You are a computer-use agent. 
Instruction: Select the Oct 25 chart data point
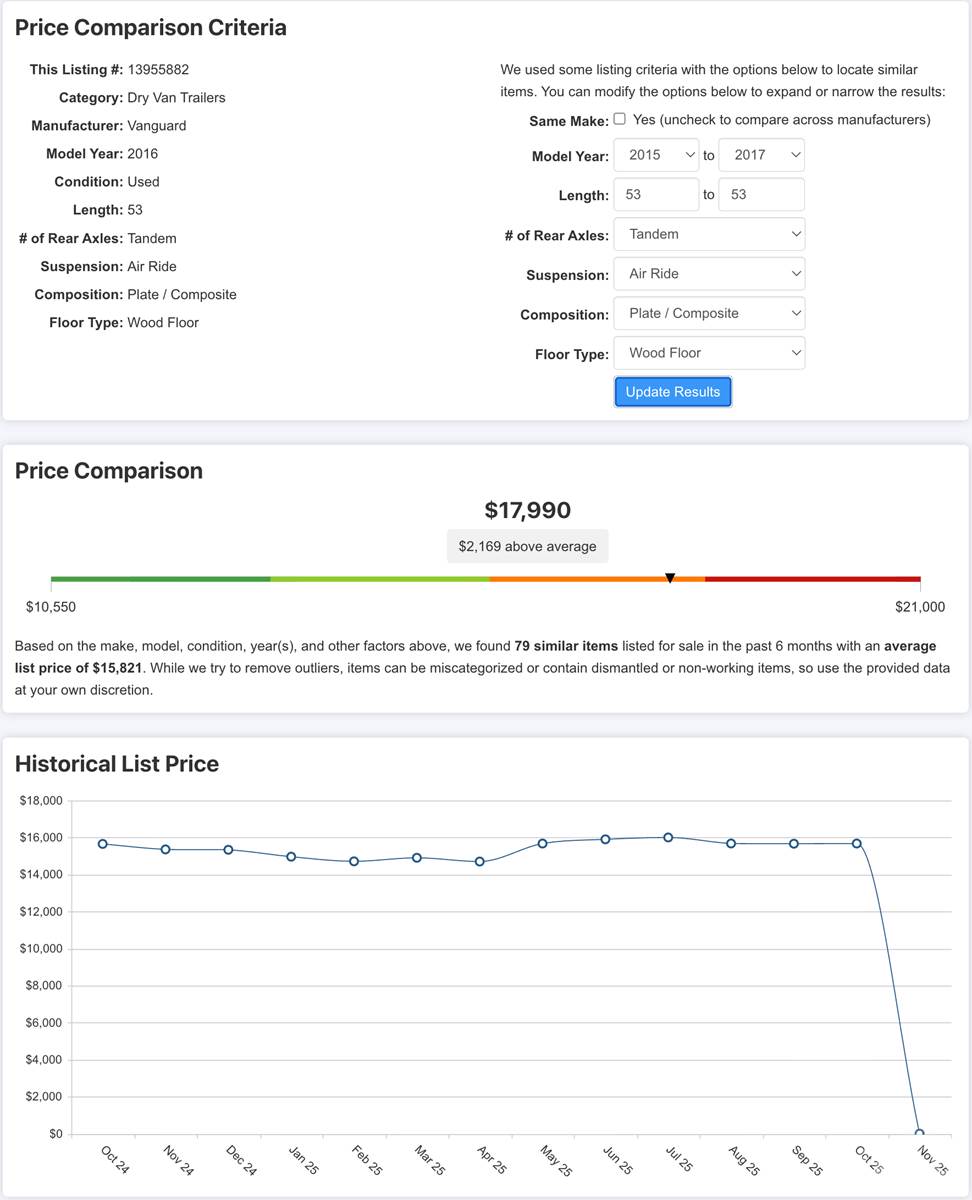[x=857, y=843]
